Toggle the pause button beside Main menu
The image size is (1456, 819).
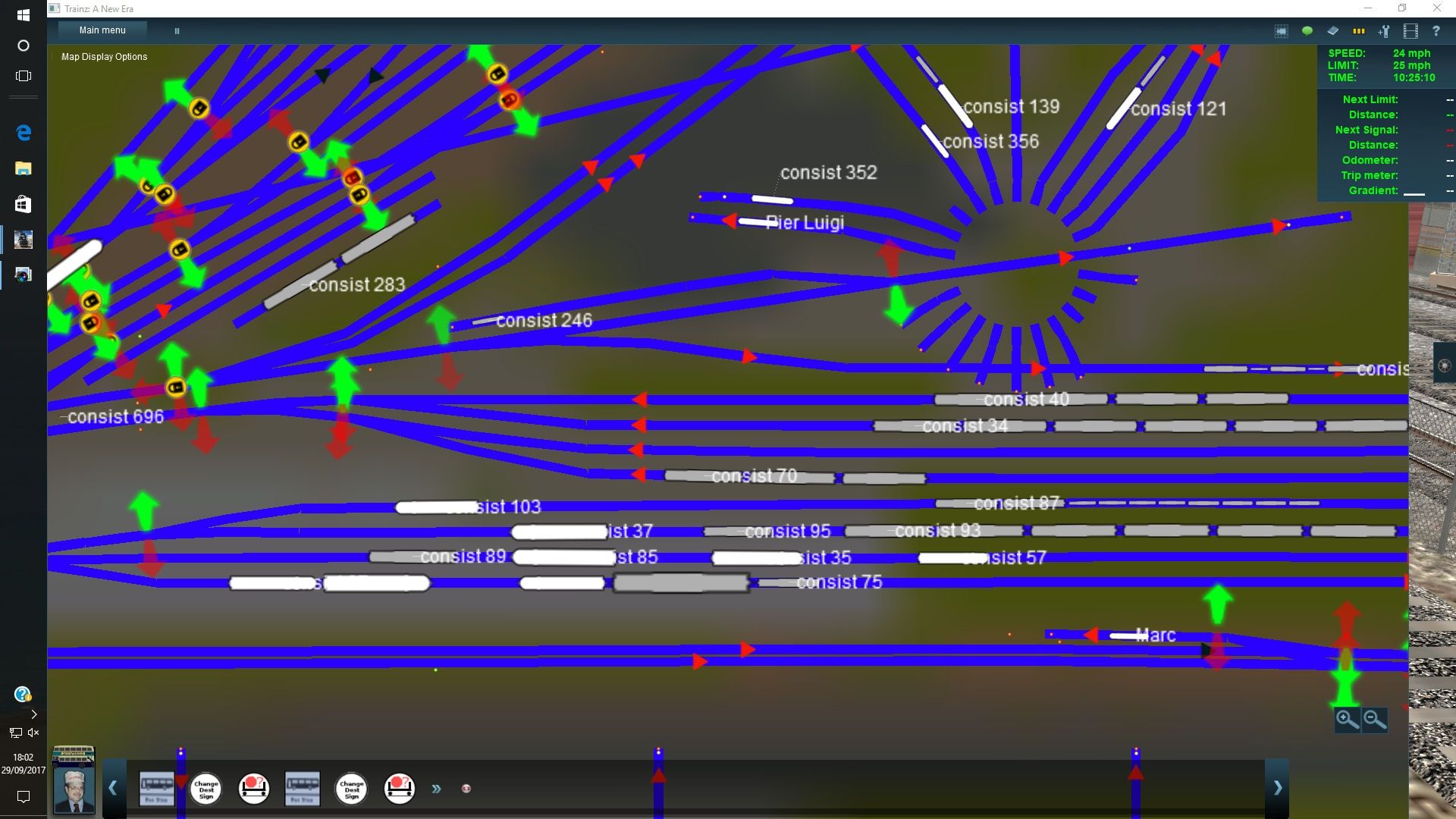(x=177, y=31)
